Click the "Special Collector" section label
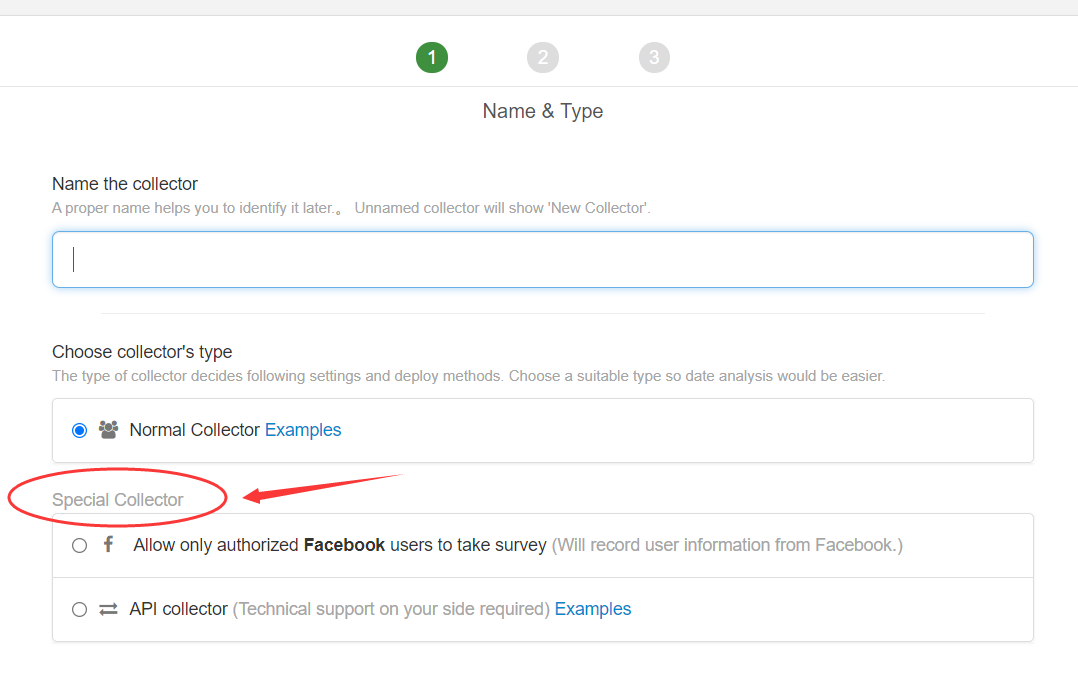Viewport: 1078px width, 679px height. pyautogui.click(x=118, y=500)
